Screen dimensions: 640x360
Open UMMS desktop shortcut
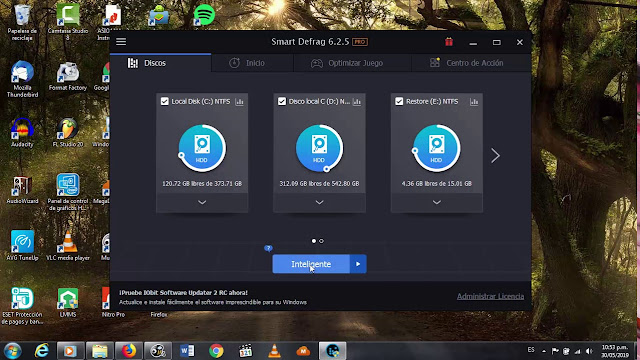coord(68,302)
